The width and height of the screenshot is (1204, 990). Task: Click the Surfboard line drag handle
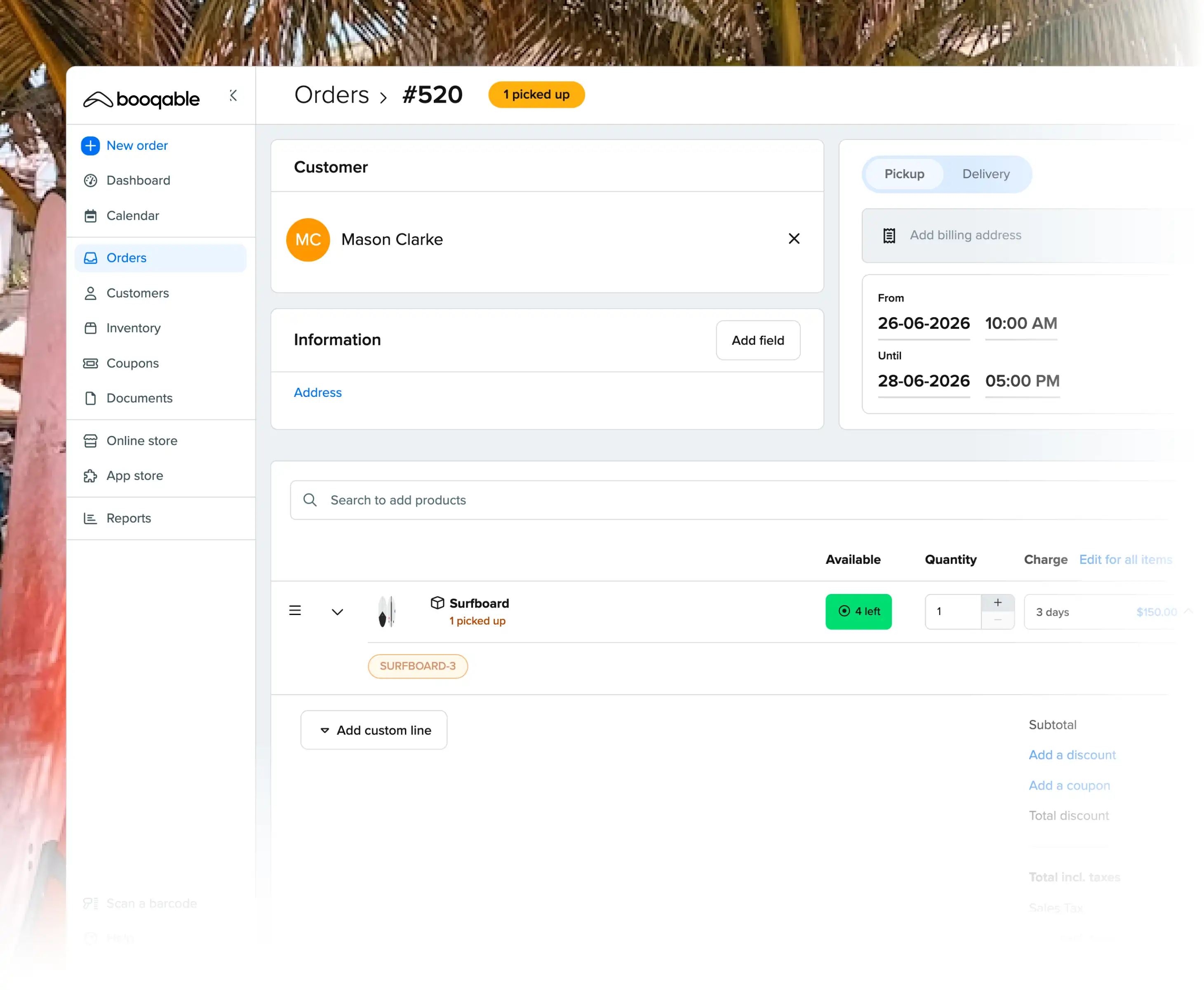295,611
